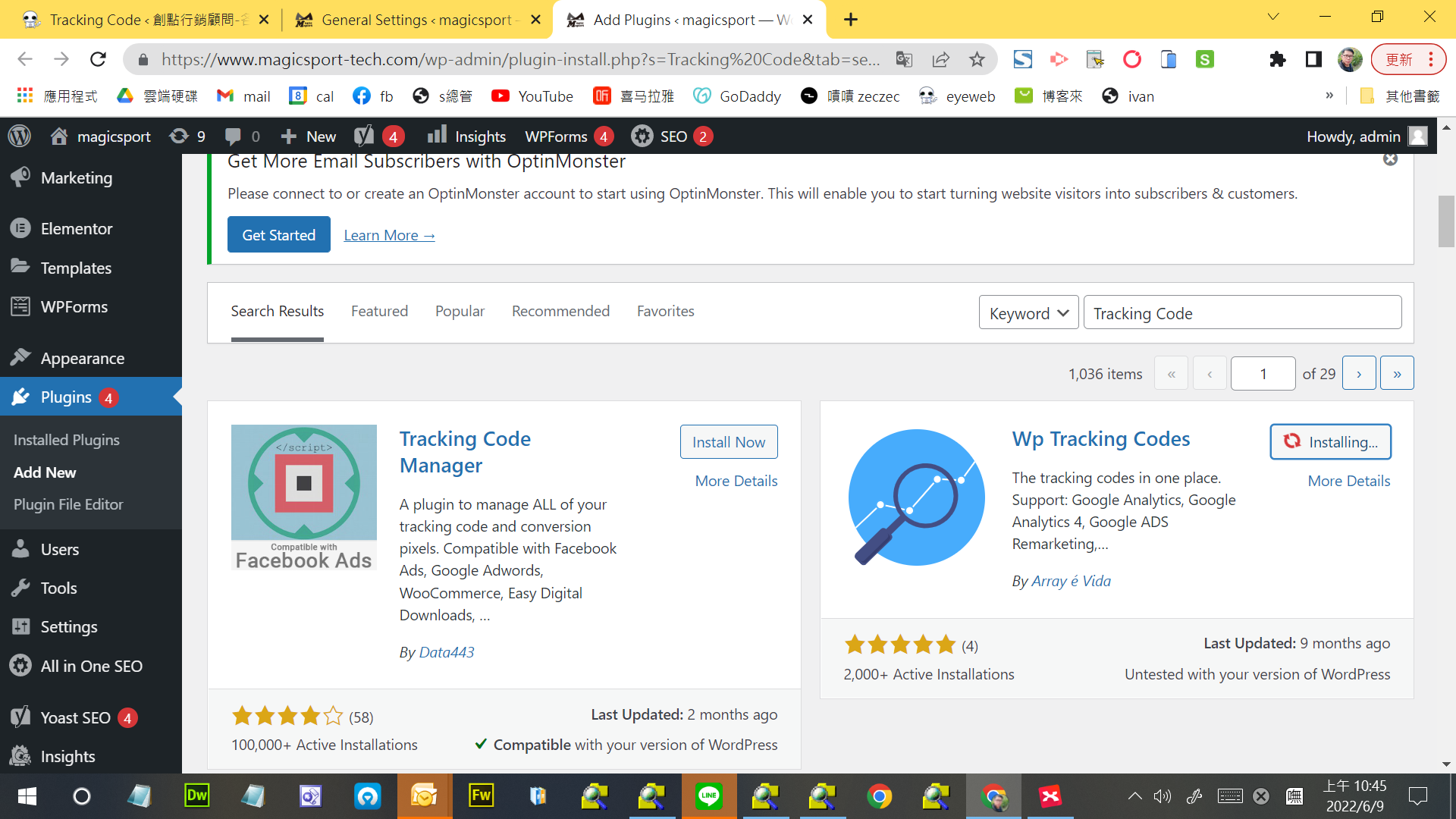This screenshot has width=1456, height=819.
Task: Click Wp Tracking Codes magnifier thumbnail
Action: 917,497
